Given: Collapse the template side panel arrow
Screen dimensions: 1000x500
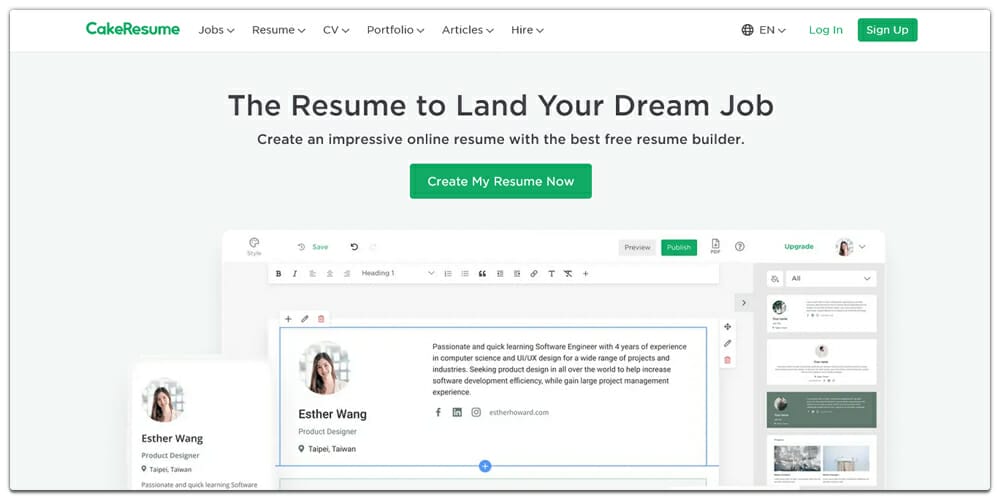Looking at the screenshot, I should click(x=744, y=302).
